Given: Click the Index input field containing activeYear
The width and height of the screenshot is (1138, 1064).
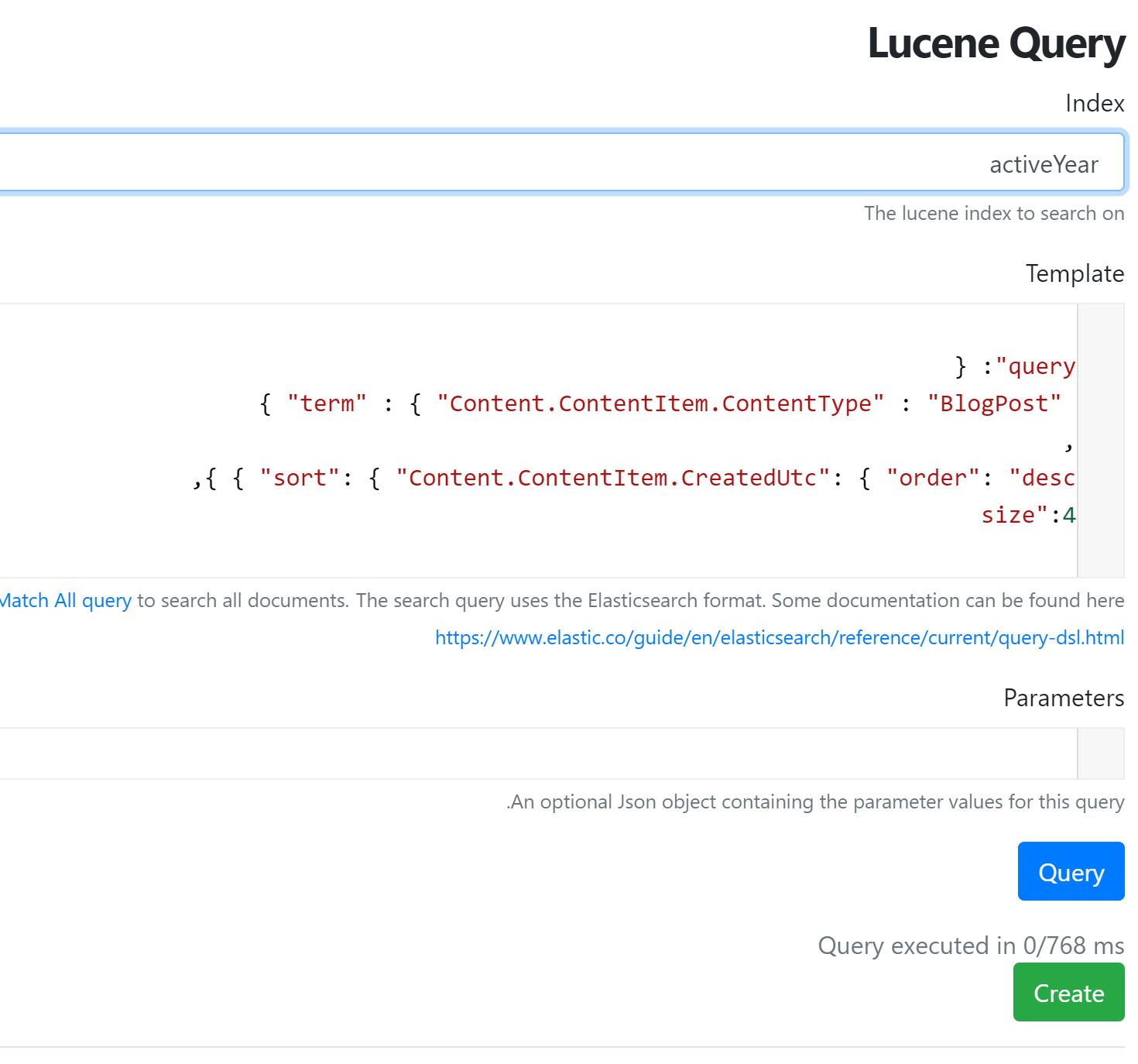Looking at the screenshot, I should (560, 163).
